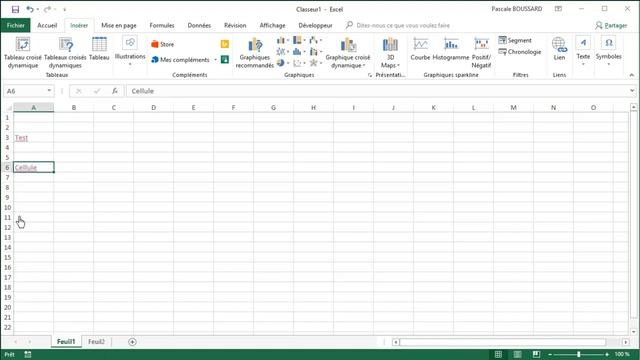Move the zoom slider handle
The image size is (640, 360).
tap(578, 354)
